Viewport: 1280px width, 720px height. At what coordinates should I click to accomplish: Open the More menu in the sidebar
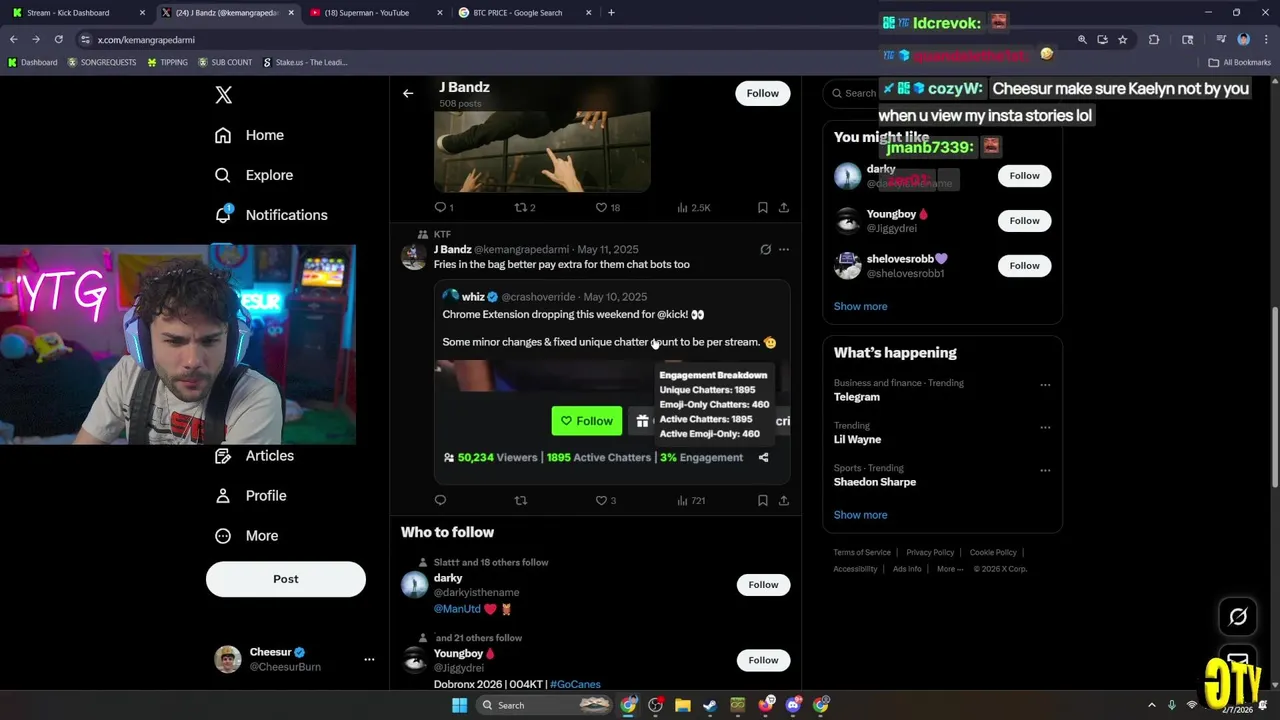pyautogui.click(x=246, y=536)
